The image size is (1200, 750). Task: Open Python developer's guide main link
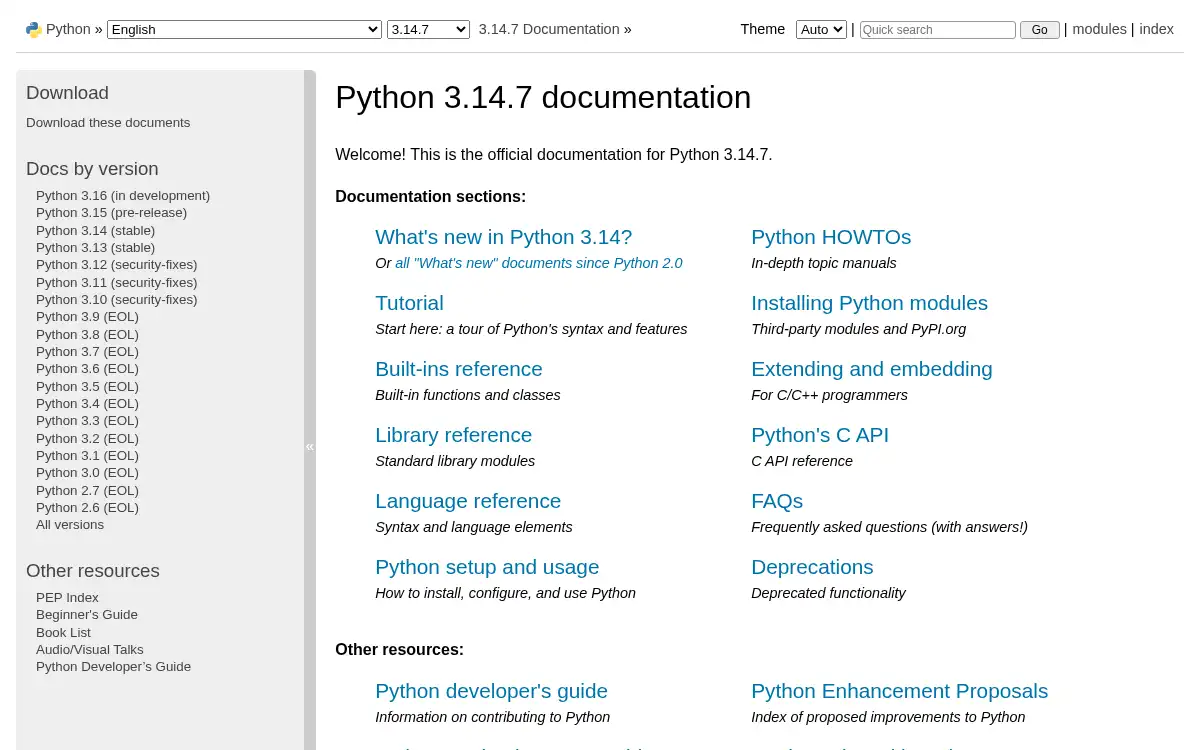(491, 691)
